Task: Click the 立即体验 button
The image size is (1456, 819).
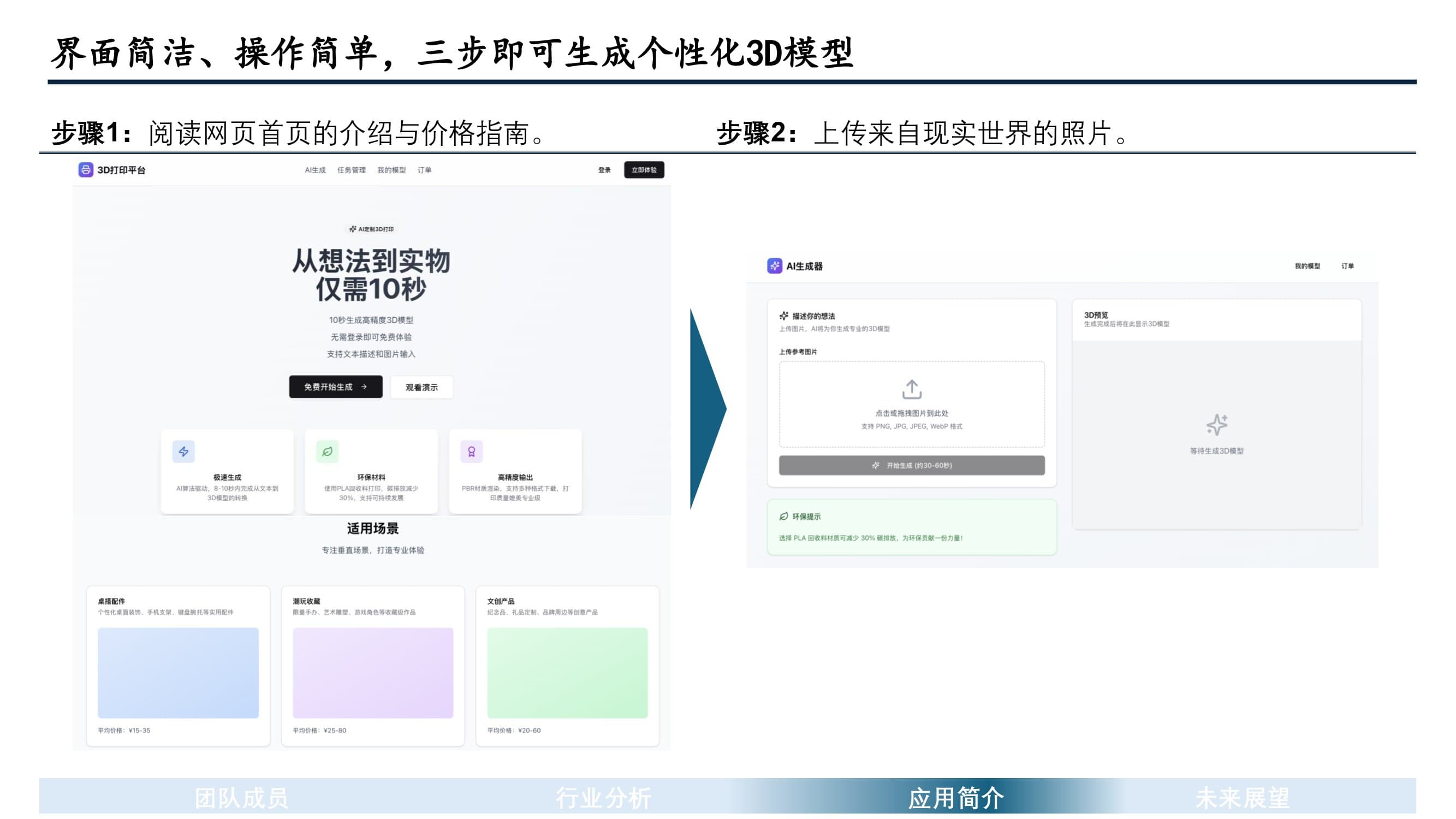Action: tap(644, 170)
